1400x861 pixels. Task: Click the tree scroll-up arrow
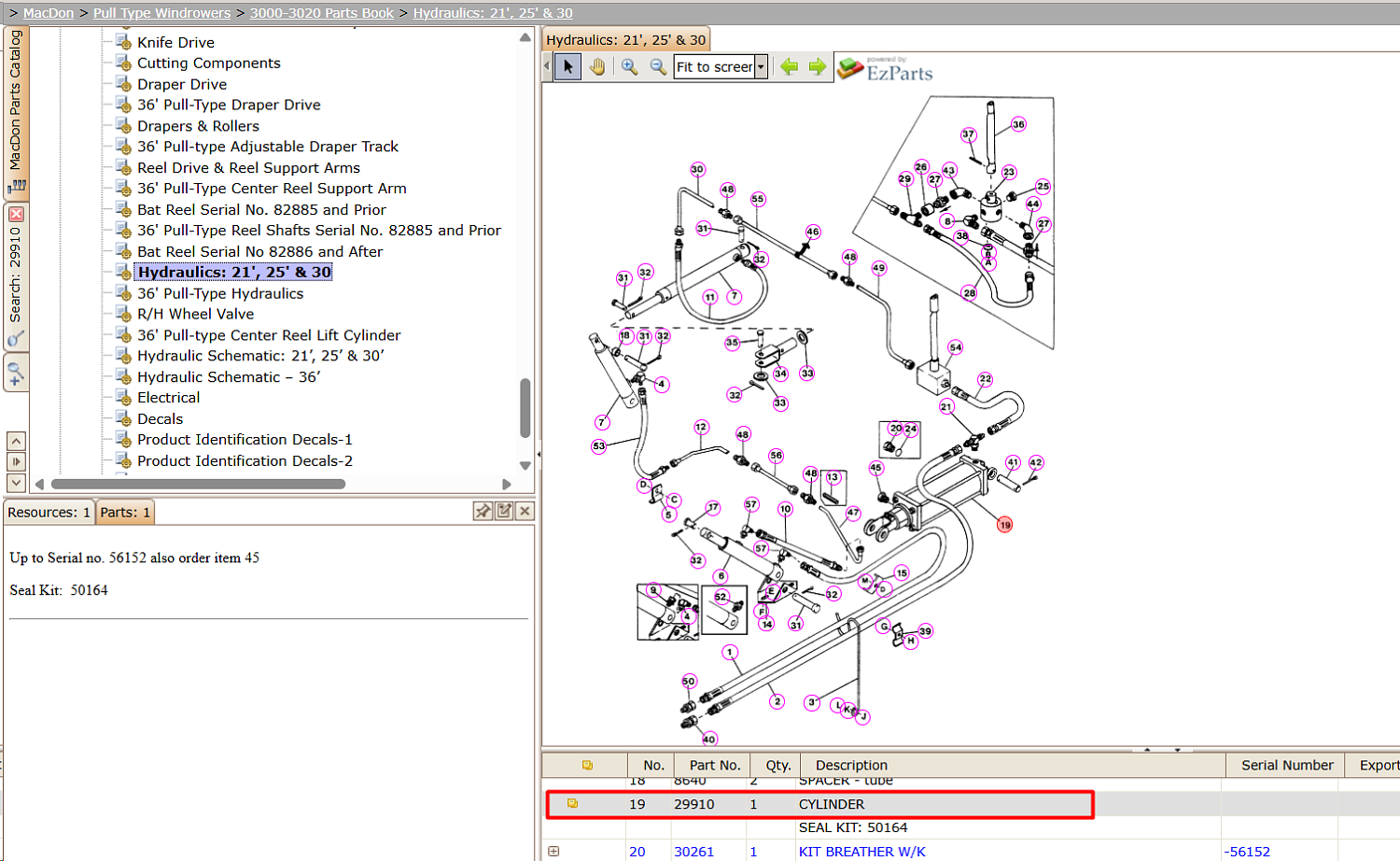(x=525, y=37)
